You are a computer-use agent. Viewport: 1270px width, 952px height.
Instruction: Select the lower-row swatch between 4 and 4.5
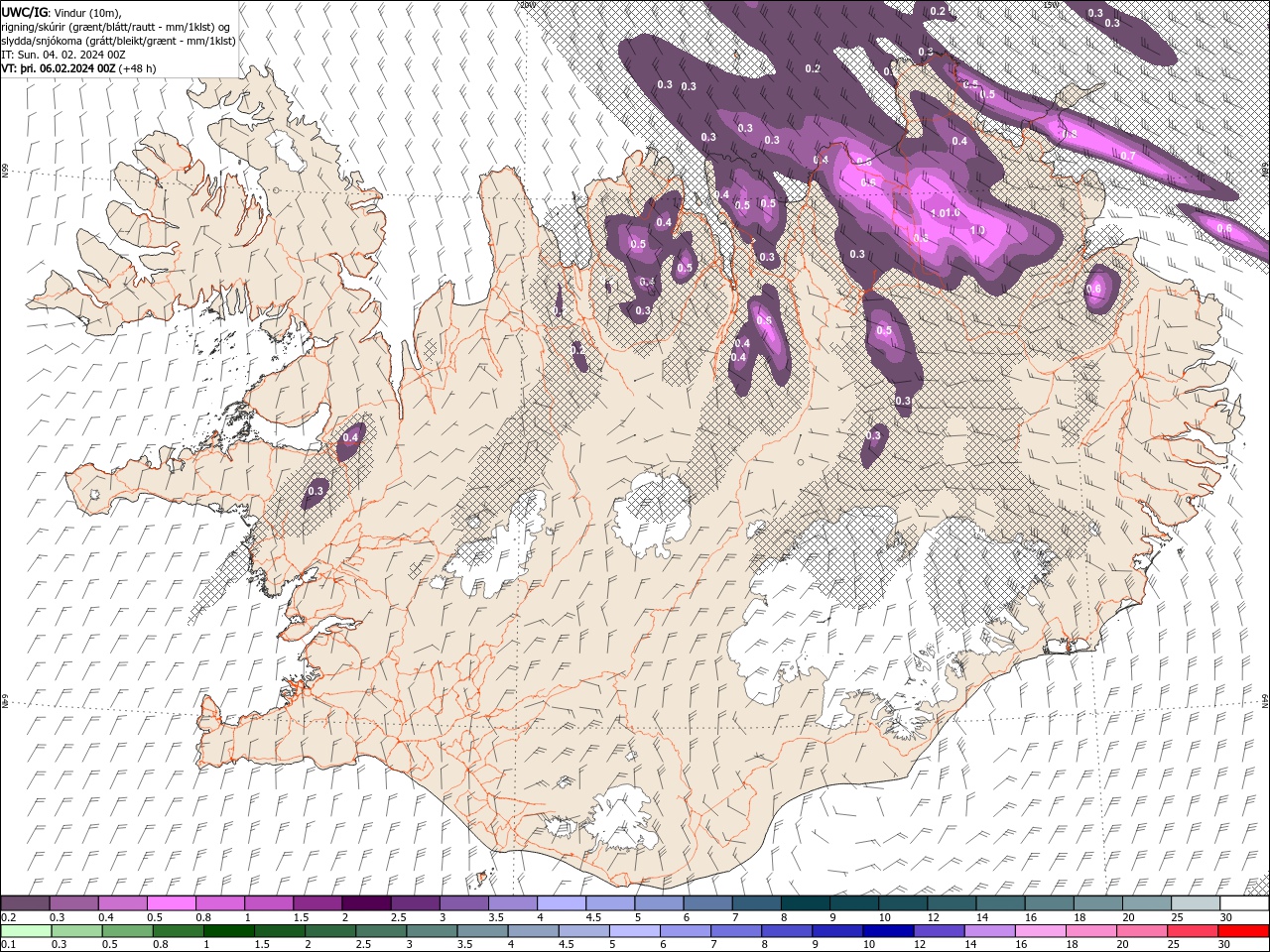534,931
